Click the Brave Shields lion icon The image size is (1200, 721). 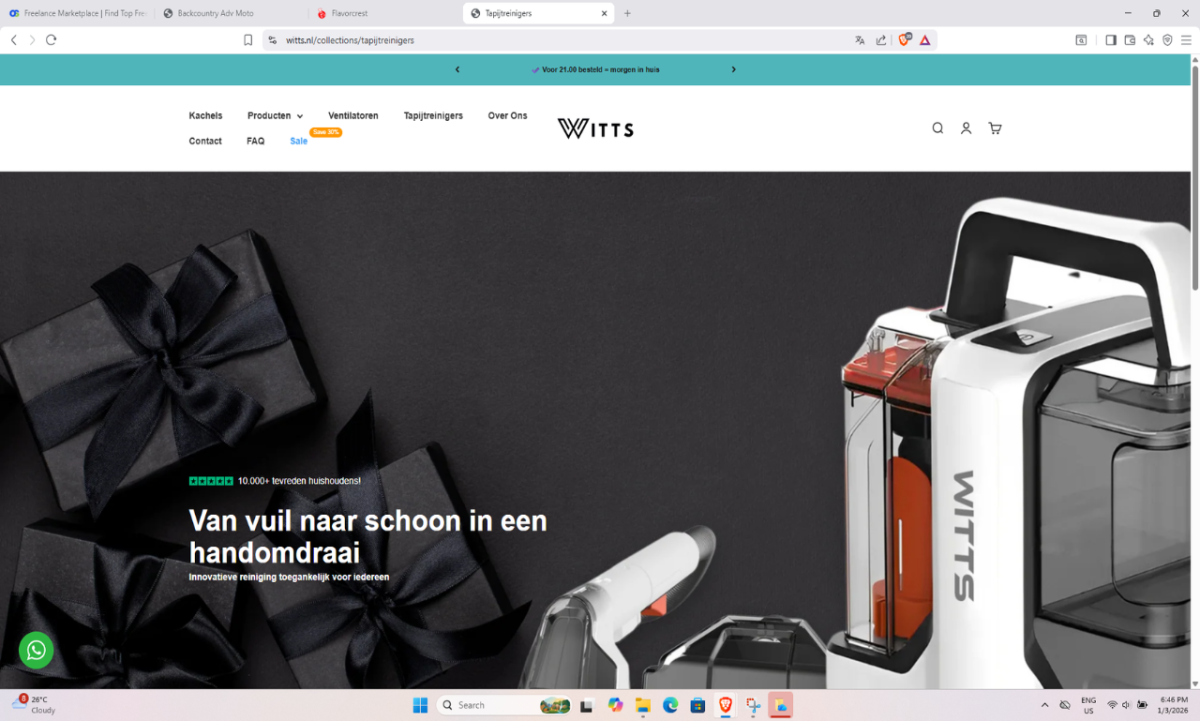click(x=904, y=40)
